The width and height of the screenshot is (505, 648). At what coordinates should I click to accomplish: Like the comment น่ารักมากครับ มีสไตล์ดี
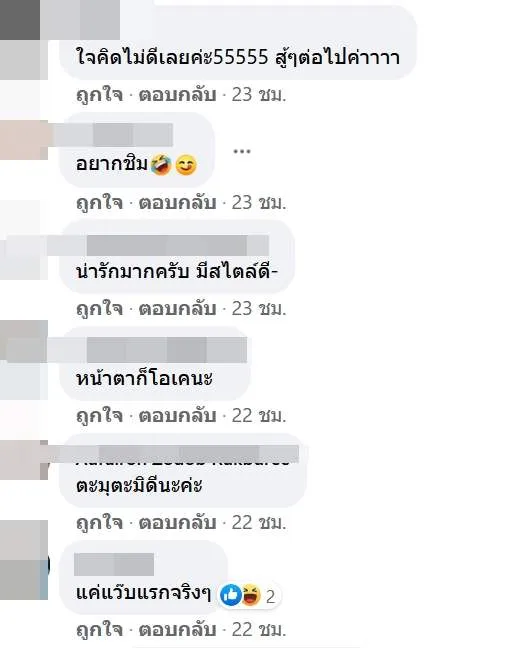100,309
